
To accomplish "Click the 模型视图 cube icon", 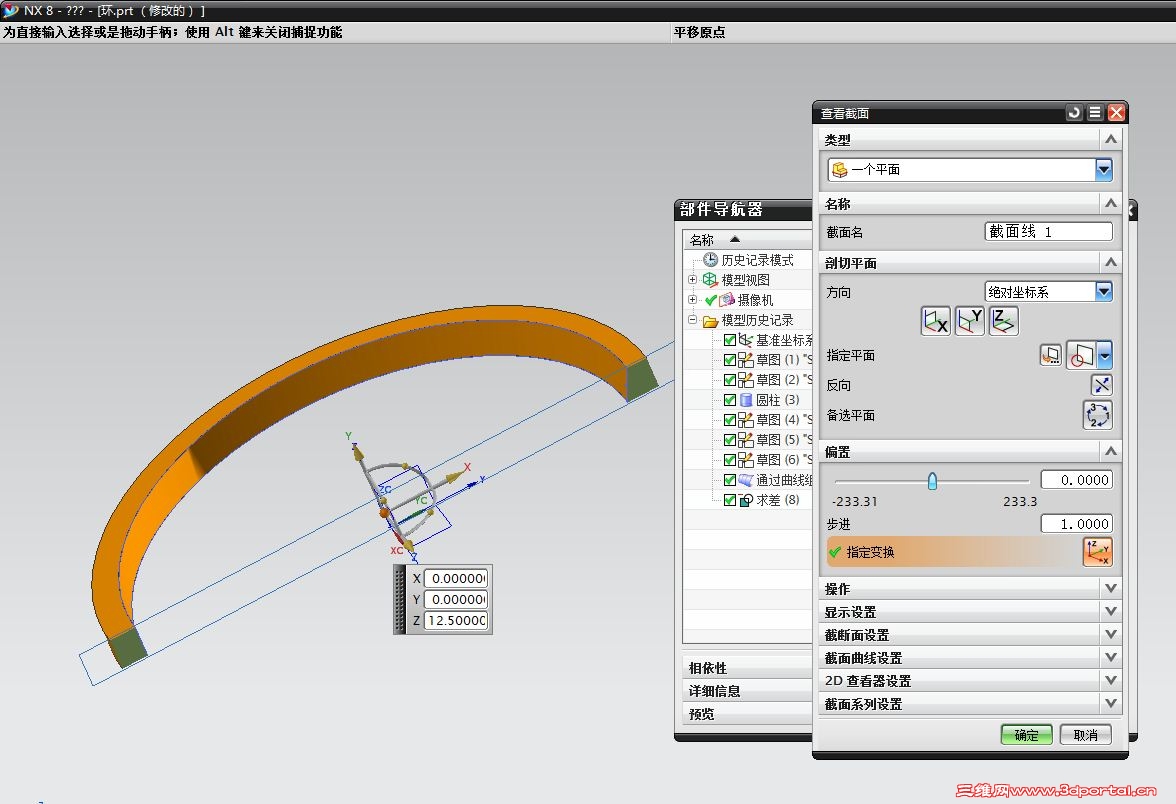I will coord(710,280).
